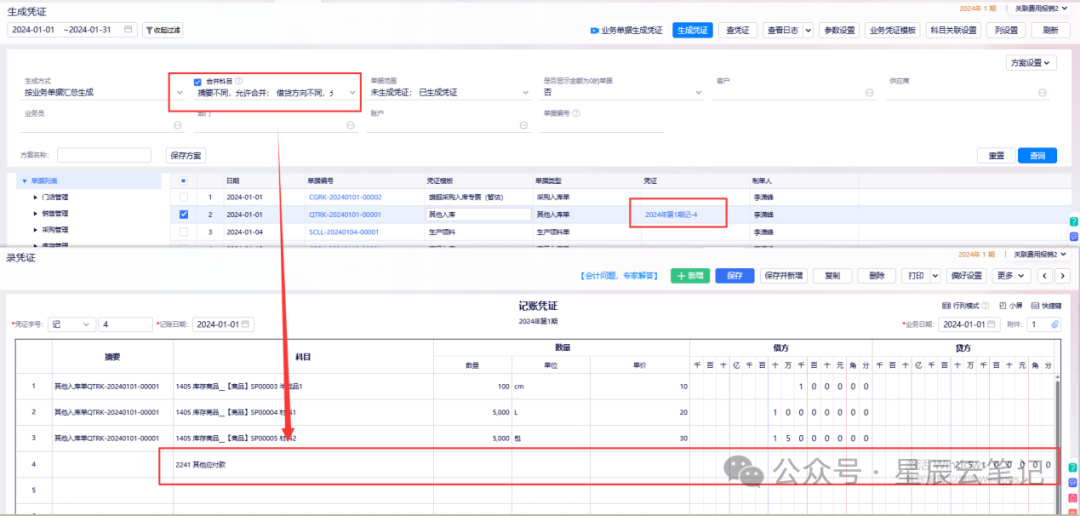Open the 供应商 field selector icon
The image size is (1080, 516).
pos(1043,92)
